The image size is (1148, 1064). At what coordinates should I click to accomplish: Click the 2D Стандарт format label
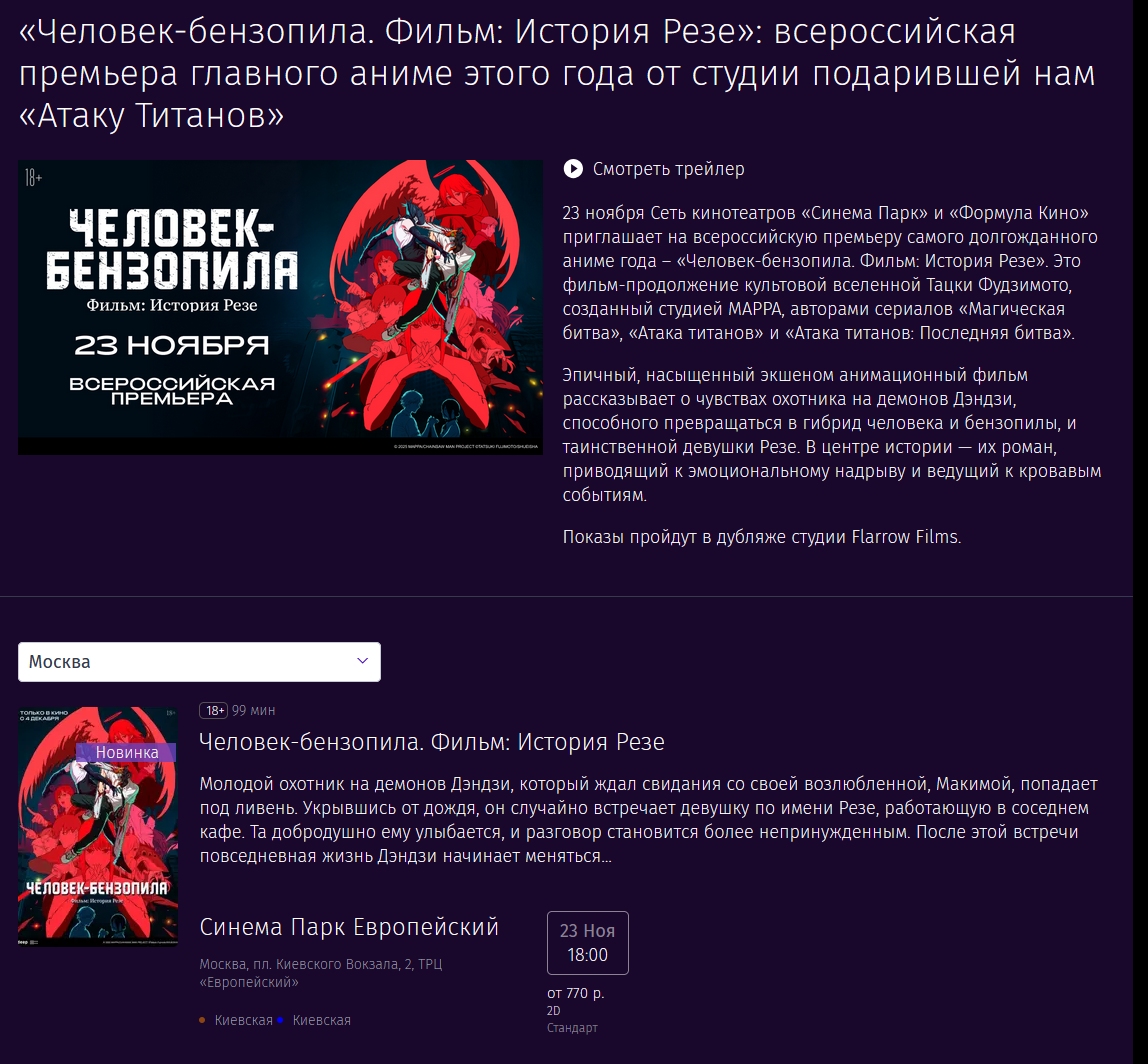pos(572,1019)
